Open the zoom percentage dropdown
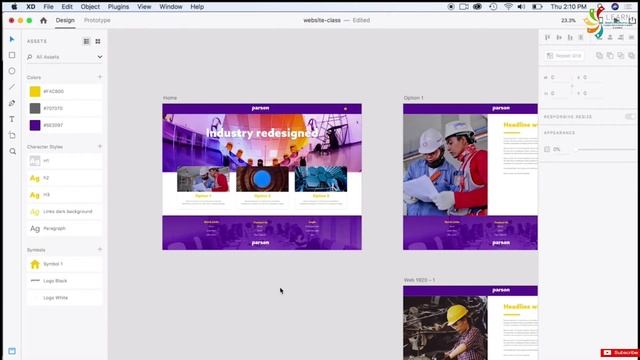The height and width of the screenshot is (360, 640). [x=568, y=20]
